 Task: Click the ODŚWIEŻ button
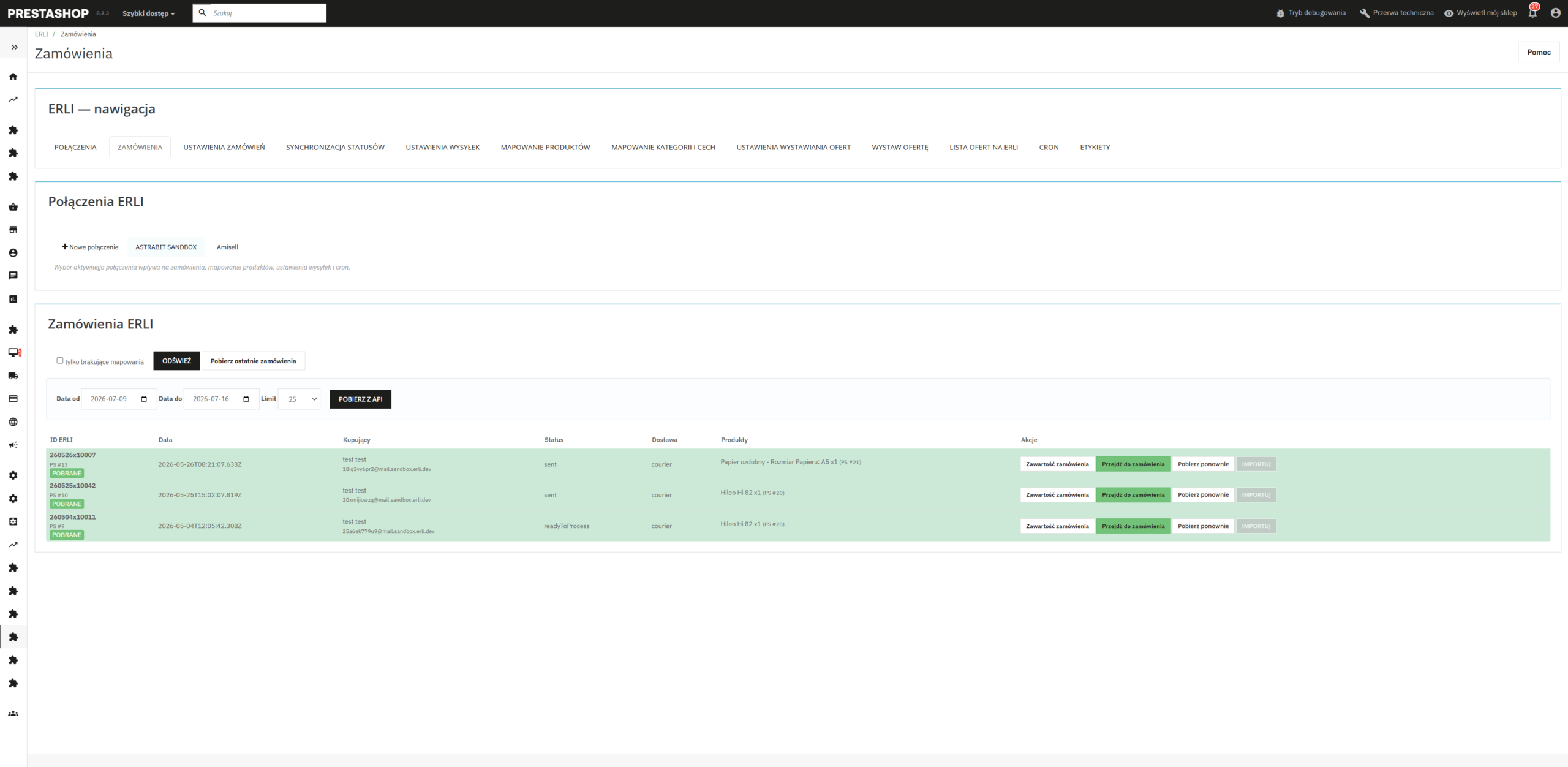pos(176,361)
